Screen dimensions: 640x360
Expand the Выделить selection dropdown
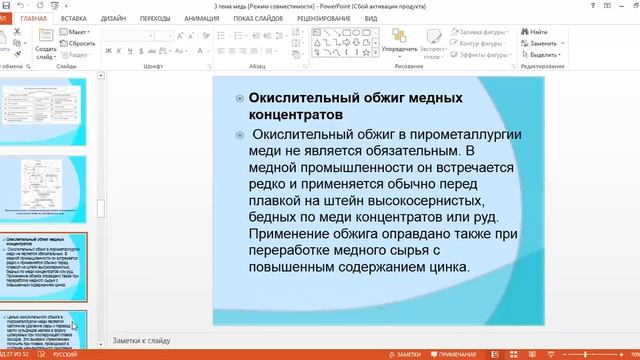pos(560,55)
